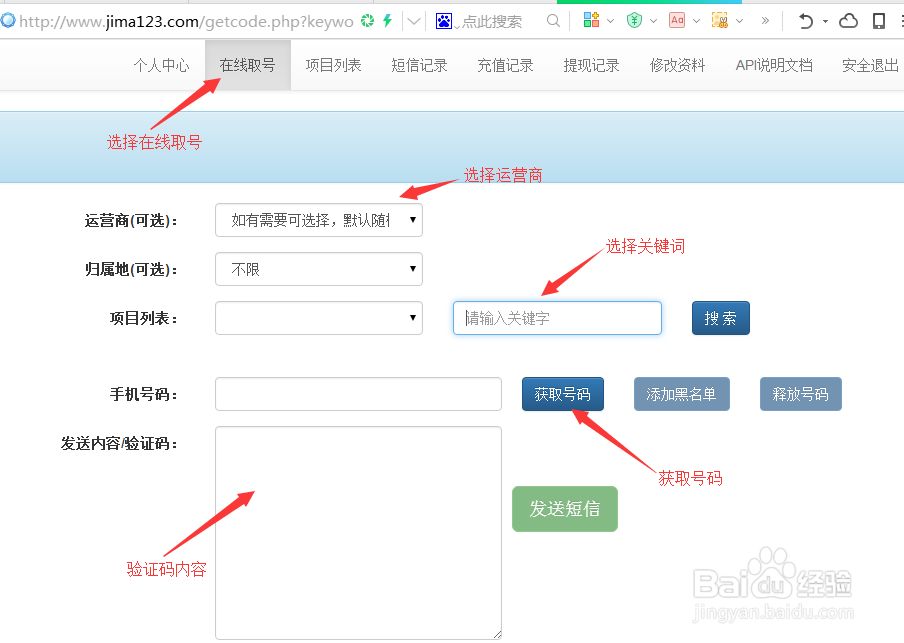Viewport: 904px width, 643px height.
Task: Click the 发送短信 green button
Action: [564, 509]
